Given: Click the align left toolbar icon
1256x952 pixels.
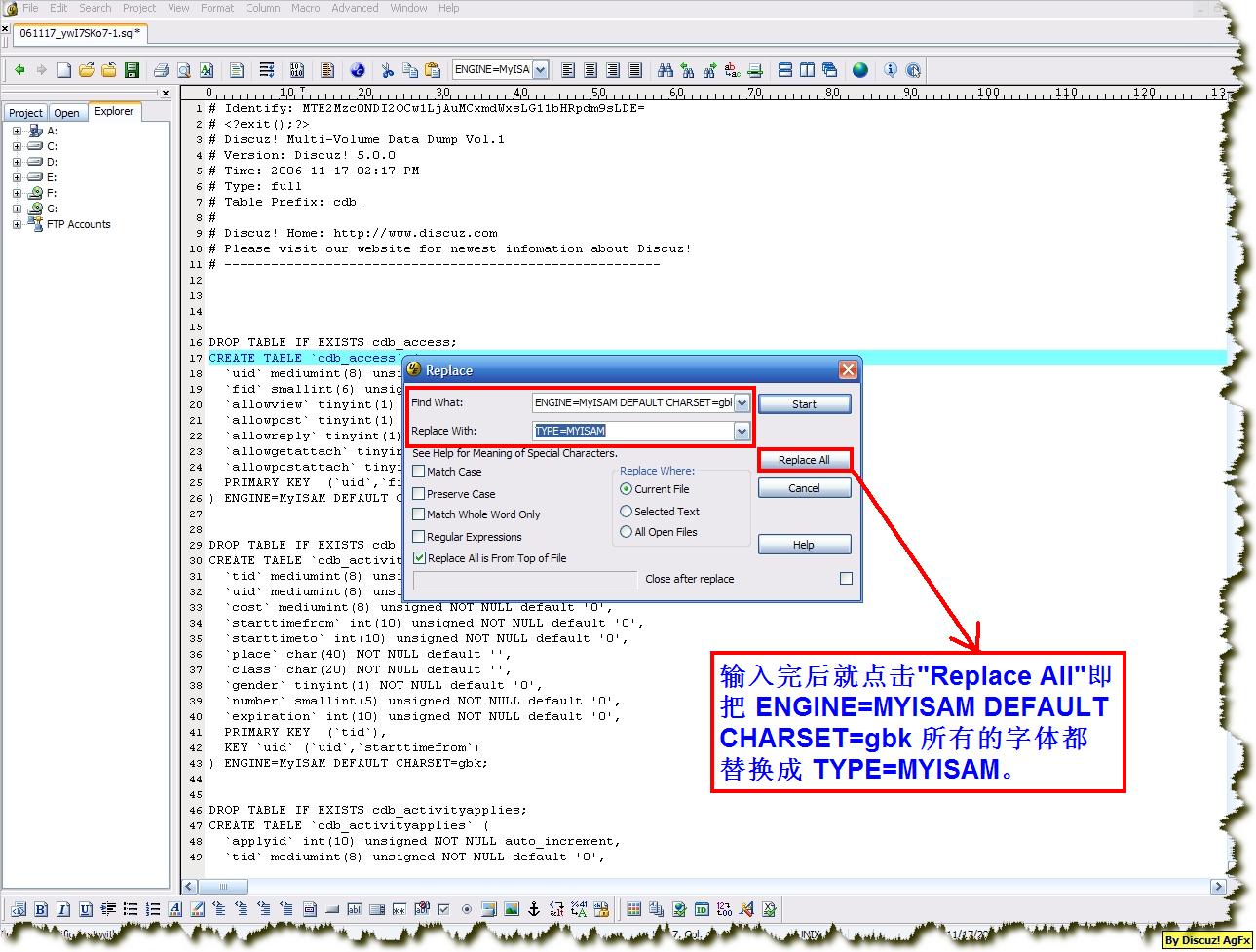Looking at the screenshot, I should click(x=569, y=70).
